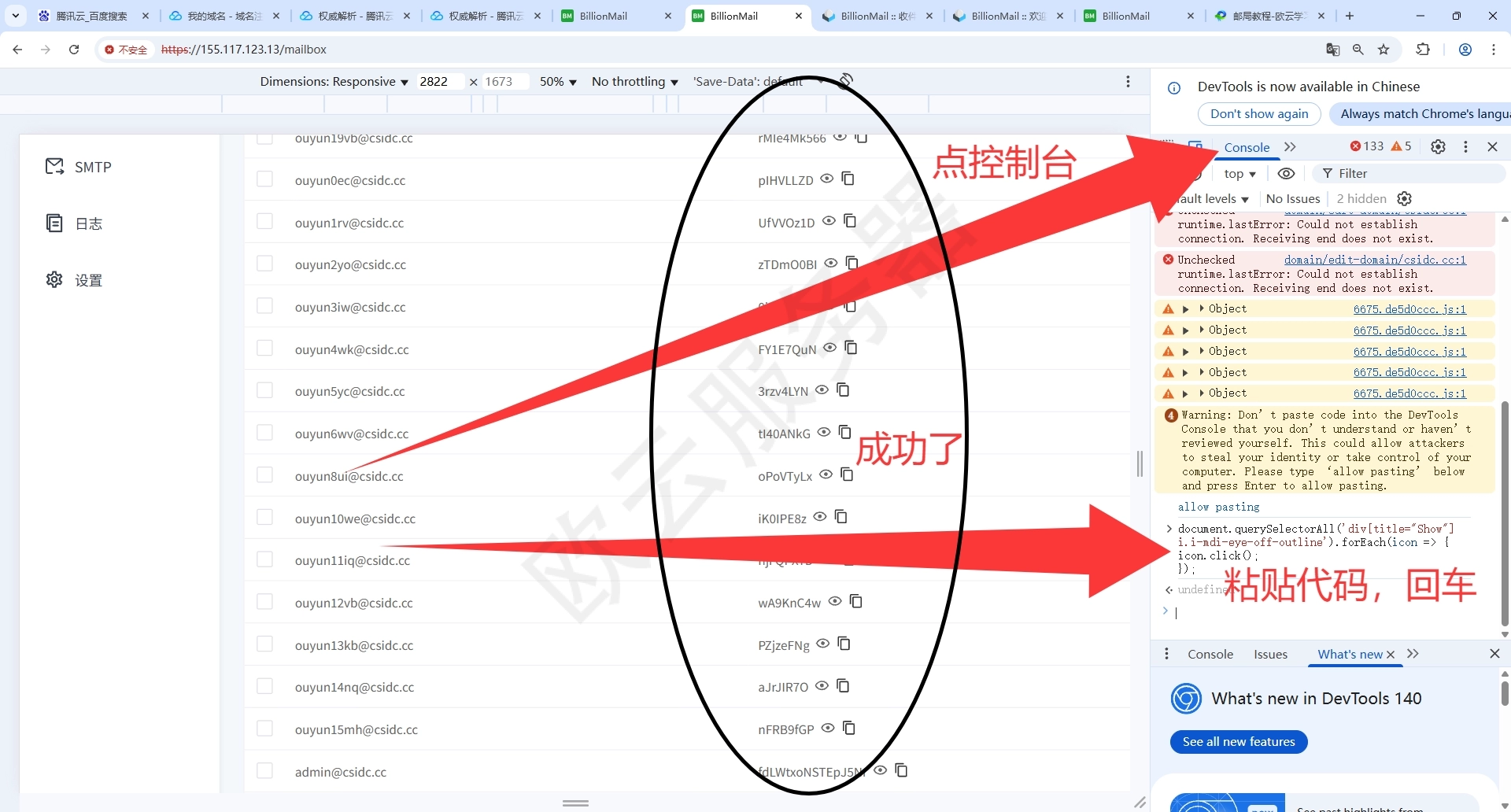The image size is (1511, 812).
Task: Click the rotate viewport icon in device toolbar
Action: [x=847, y=80]
